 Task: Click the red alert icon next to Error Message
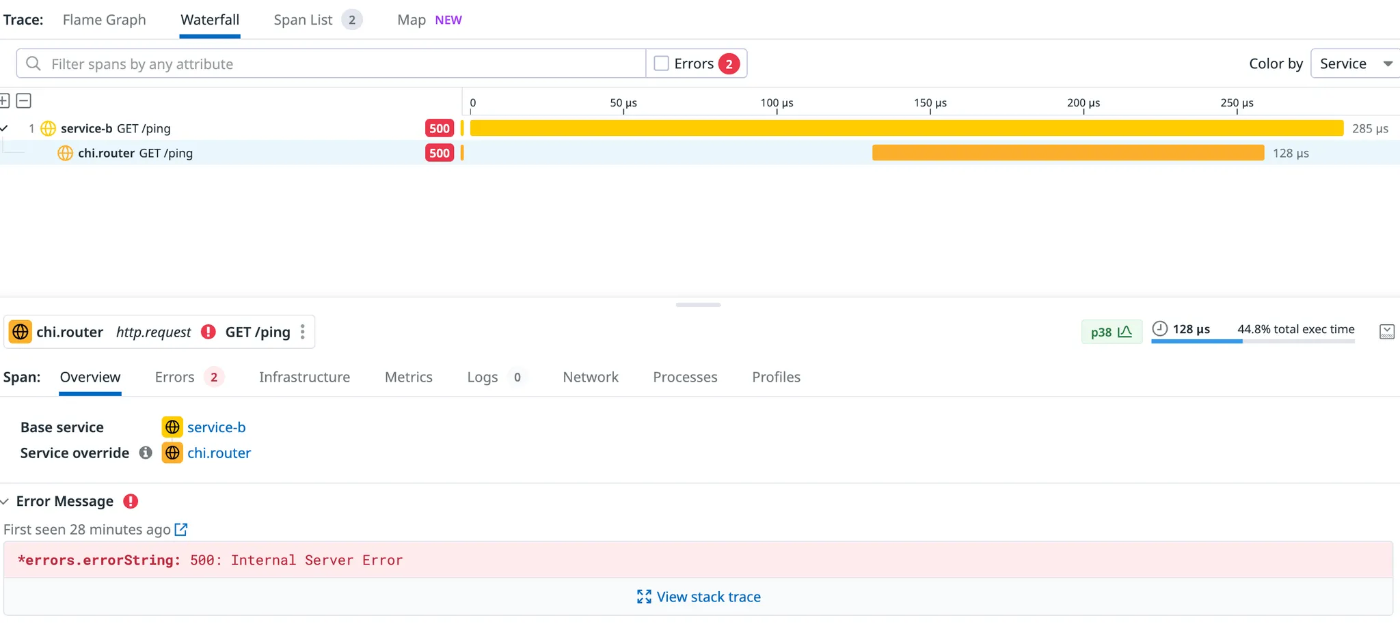click(x=130, y=501)
